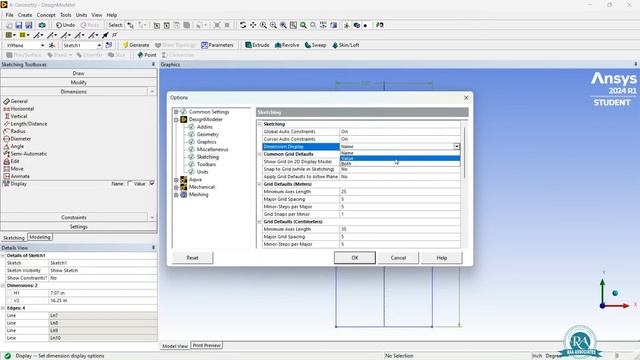The image size is (640, 360).
Task: Expand the Common Settings tree node
Action: 176,112
